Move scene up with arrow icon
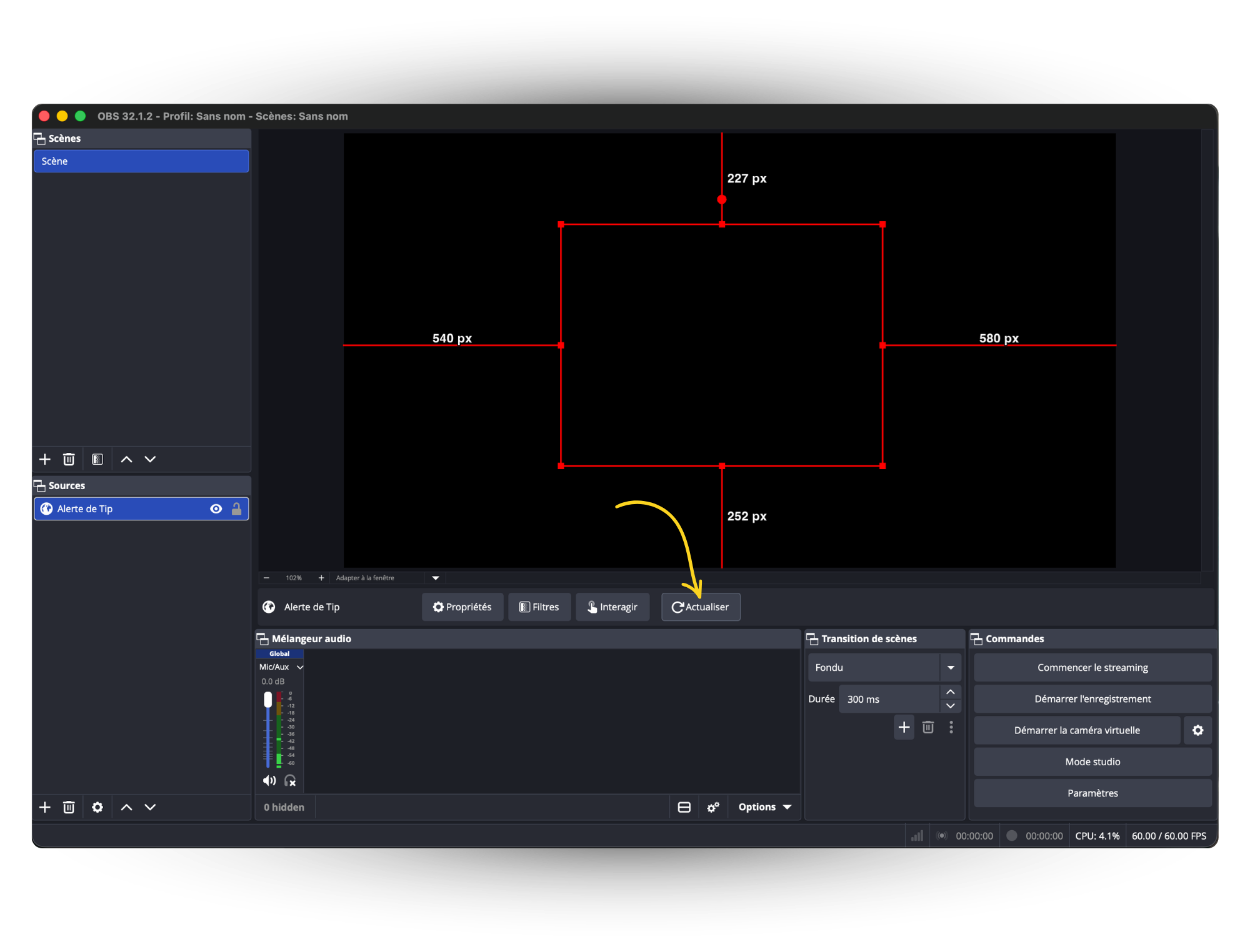This screenshot has height=952, width=1250. 126,459
